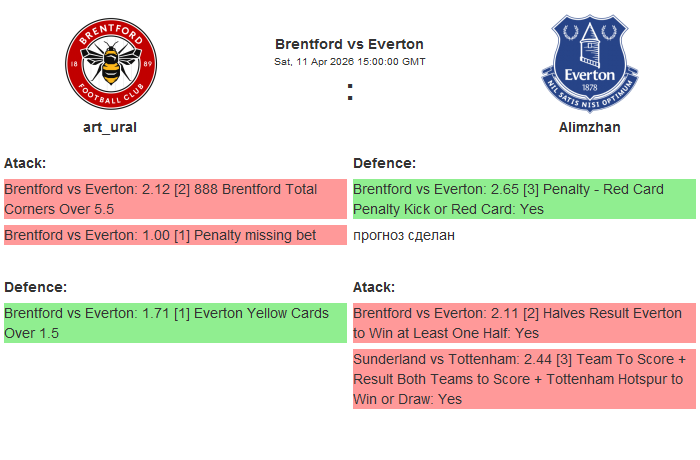700x460 pixels.
Task: Open the art_ural user profile name
Action: tap(110, 127)
